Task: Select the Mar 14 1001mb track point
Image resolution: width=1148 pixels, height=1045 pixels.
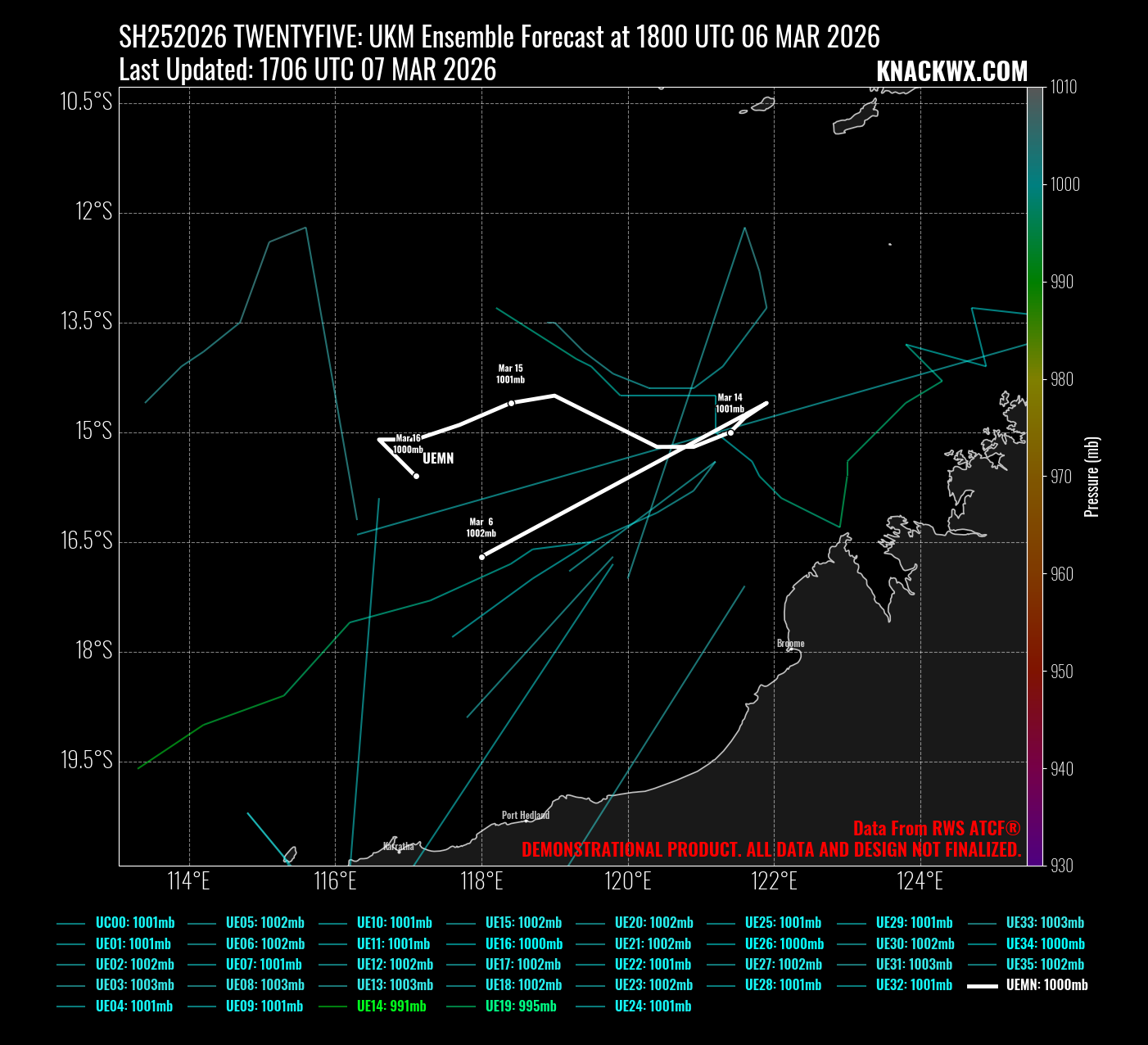Action: point(730,432)
